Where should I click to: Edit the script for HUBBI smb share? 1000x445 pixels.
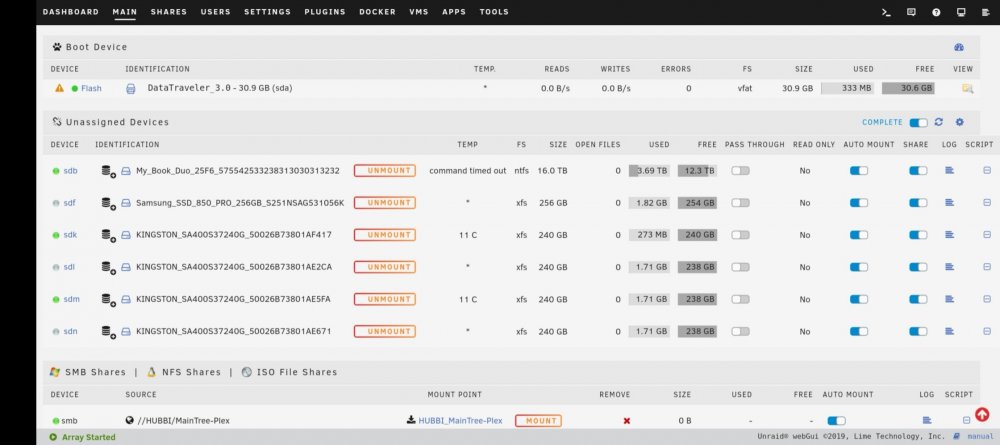[966, 420]
